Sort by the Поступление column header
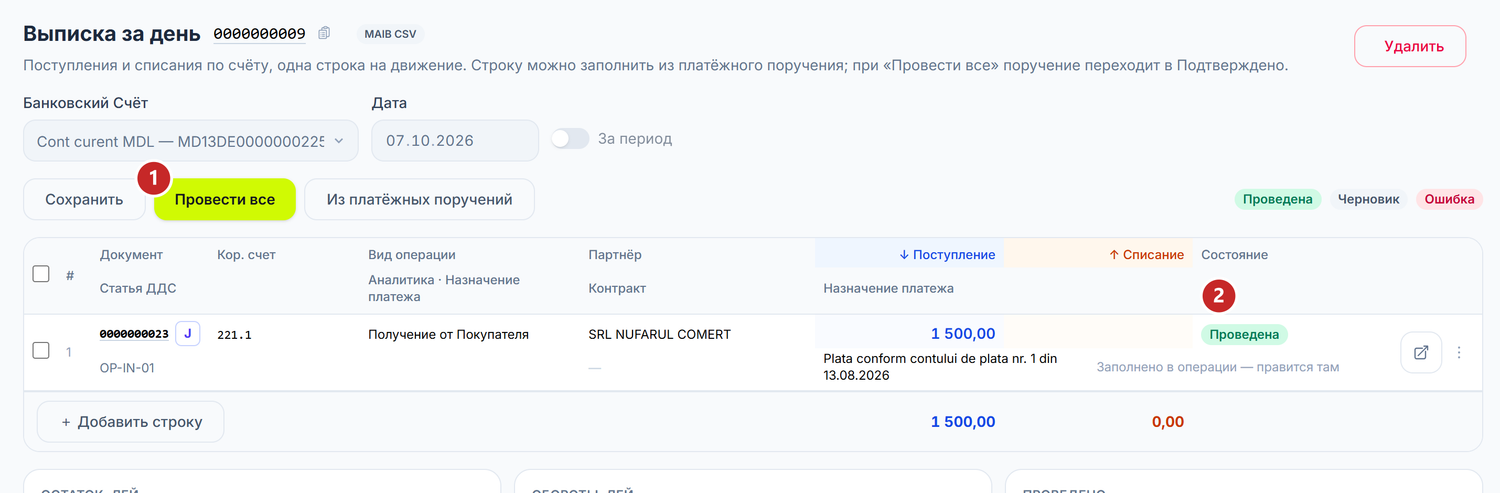This screenshot has width=1500, height=493. tap(947, 254)
